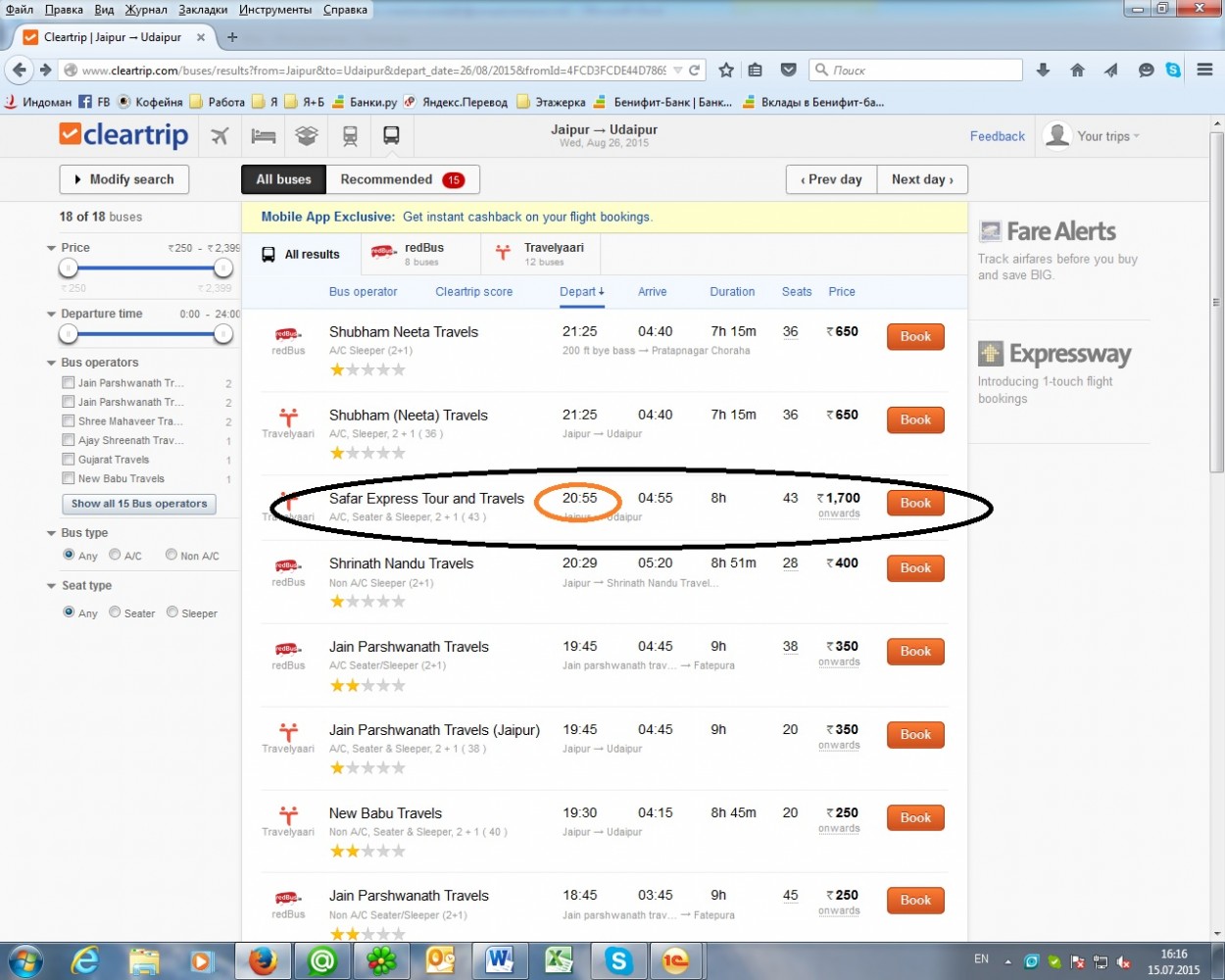Image resolution: width=1225 pixels, height=980 pixels.
Task: Enable the New Babu Travels checkbox
Action: pos(69,478)
